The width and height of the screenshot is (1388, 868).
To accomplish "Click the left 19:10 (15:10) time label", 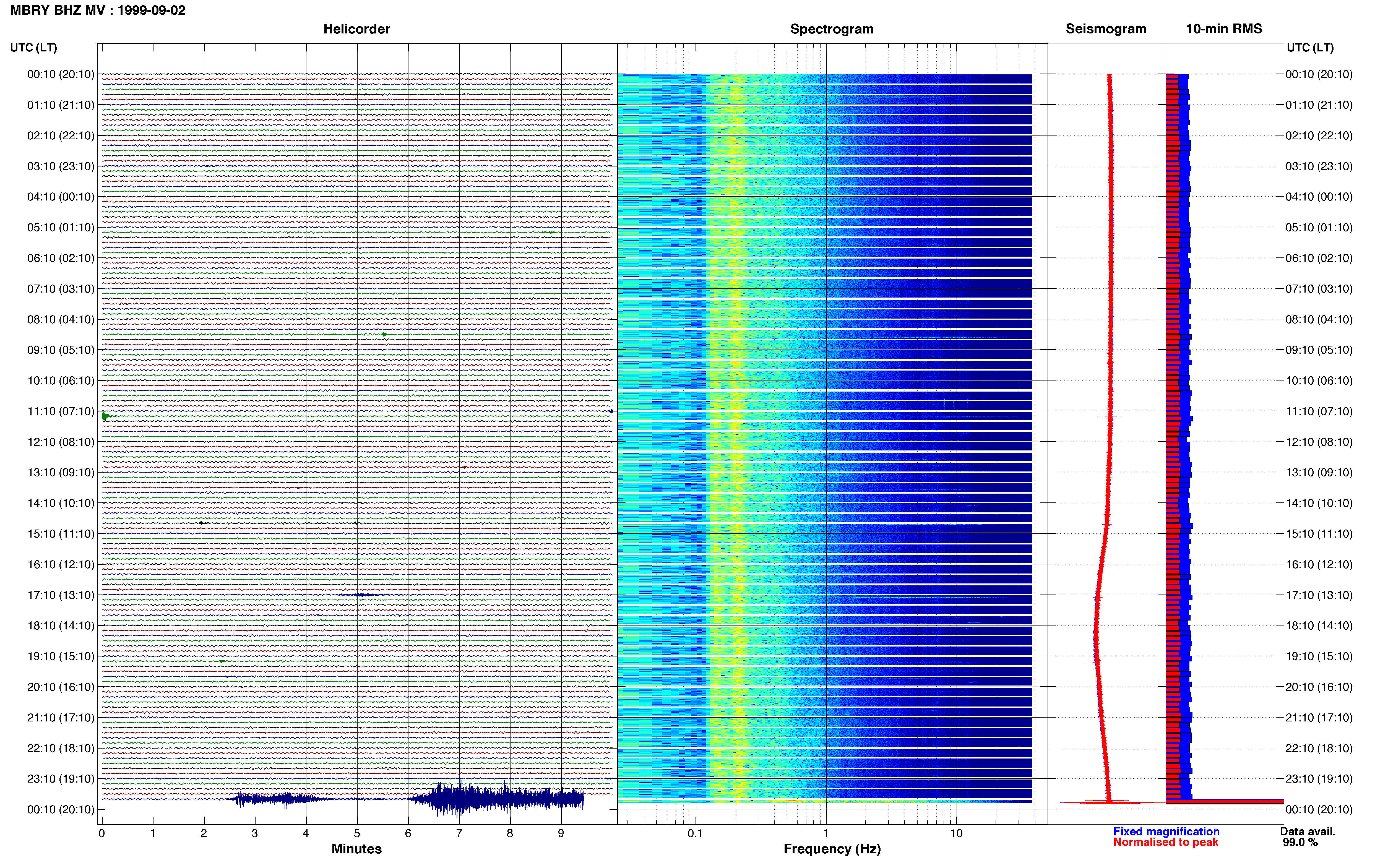I will 61,656.
